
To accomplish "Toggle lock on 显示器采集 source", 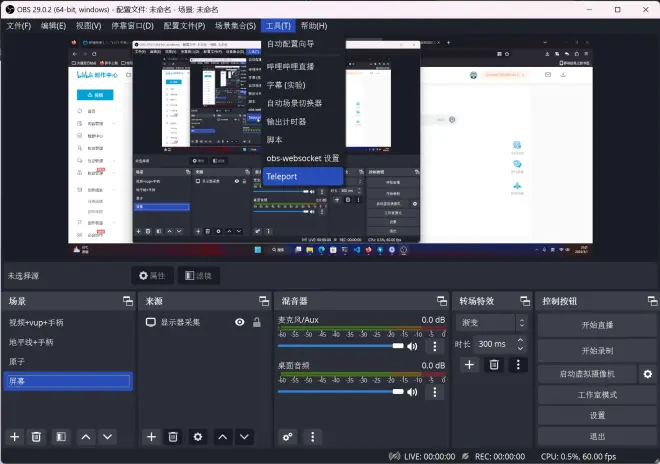I will (x=257, y=323).
